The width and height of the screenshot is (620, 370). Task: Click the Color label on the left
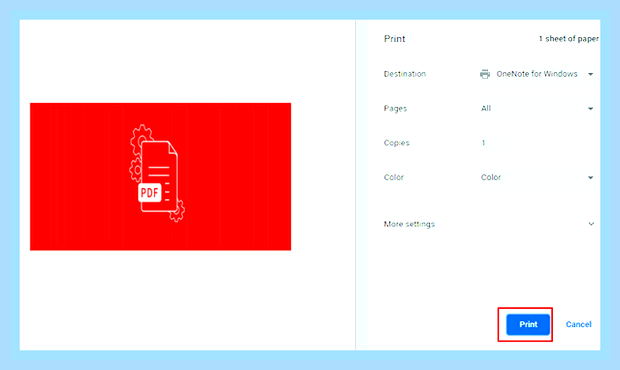(393, 177)
